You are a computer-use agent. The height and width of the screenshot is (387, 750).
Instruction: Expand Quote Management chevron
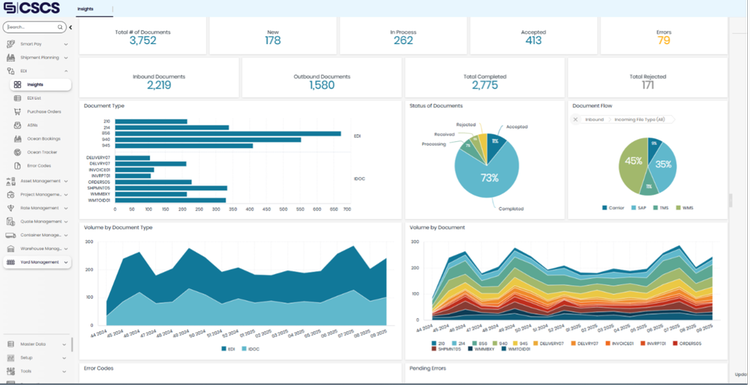click(66, 222)
